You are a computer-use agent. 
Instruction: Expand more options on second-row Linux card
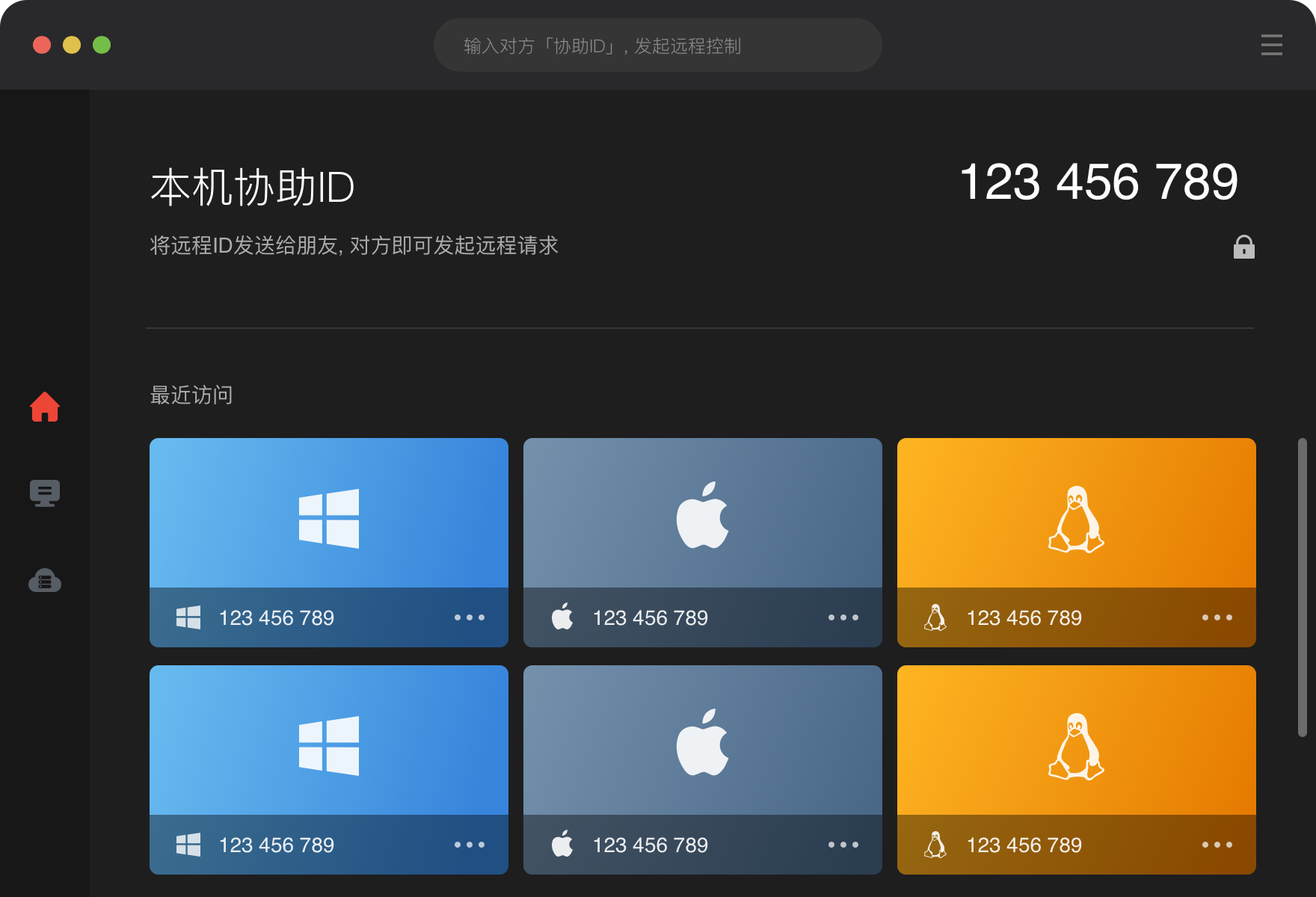tap(1217, 845)
